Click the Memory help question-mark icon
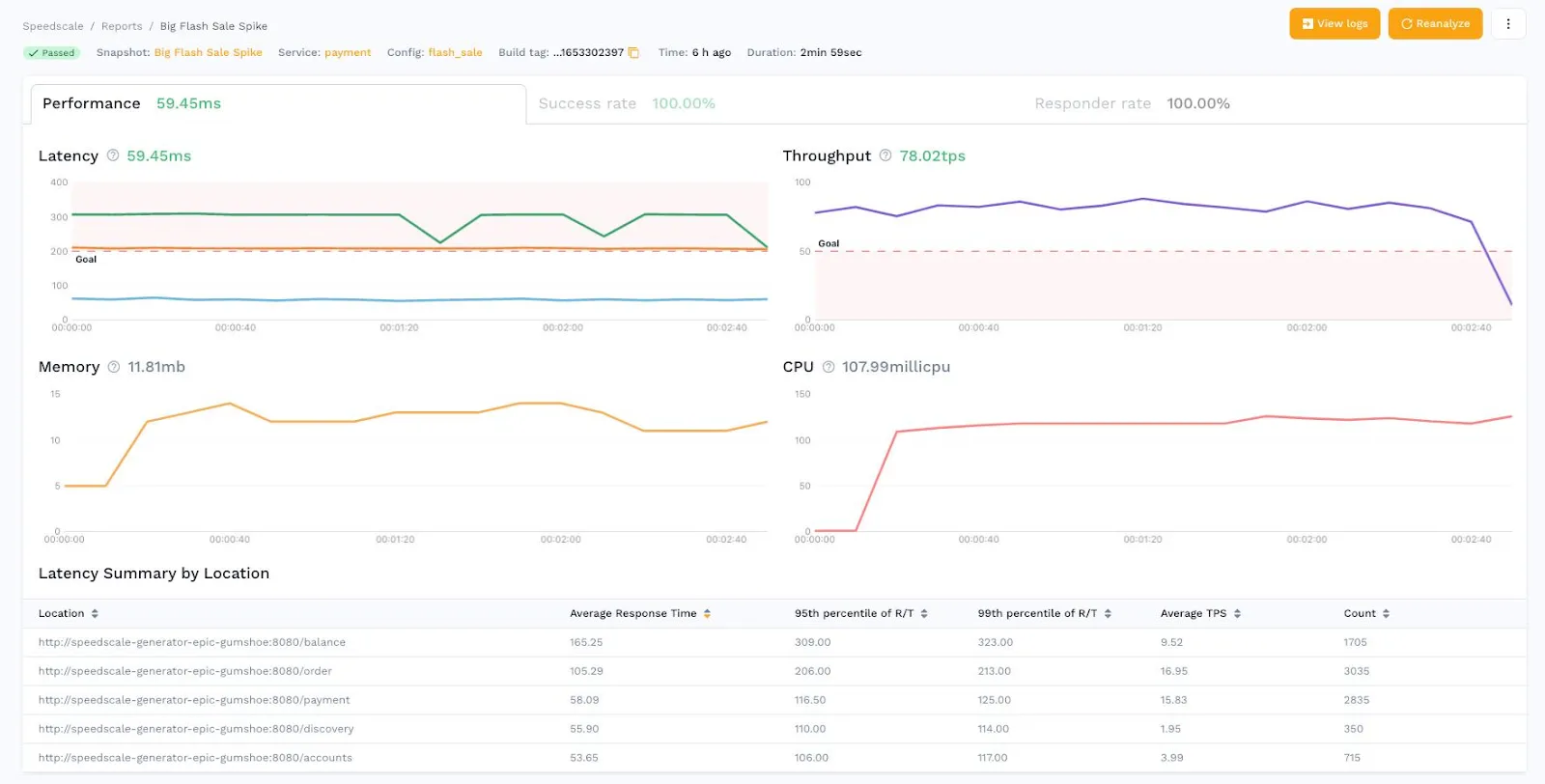 point(114,367)
